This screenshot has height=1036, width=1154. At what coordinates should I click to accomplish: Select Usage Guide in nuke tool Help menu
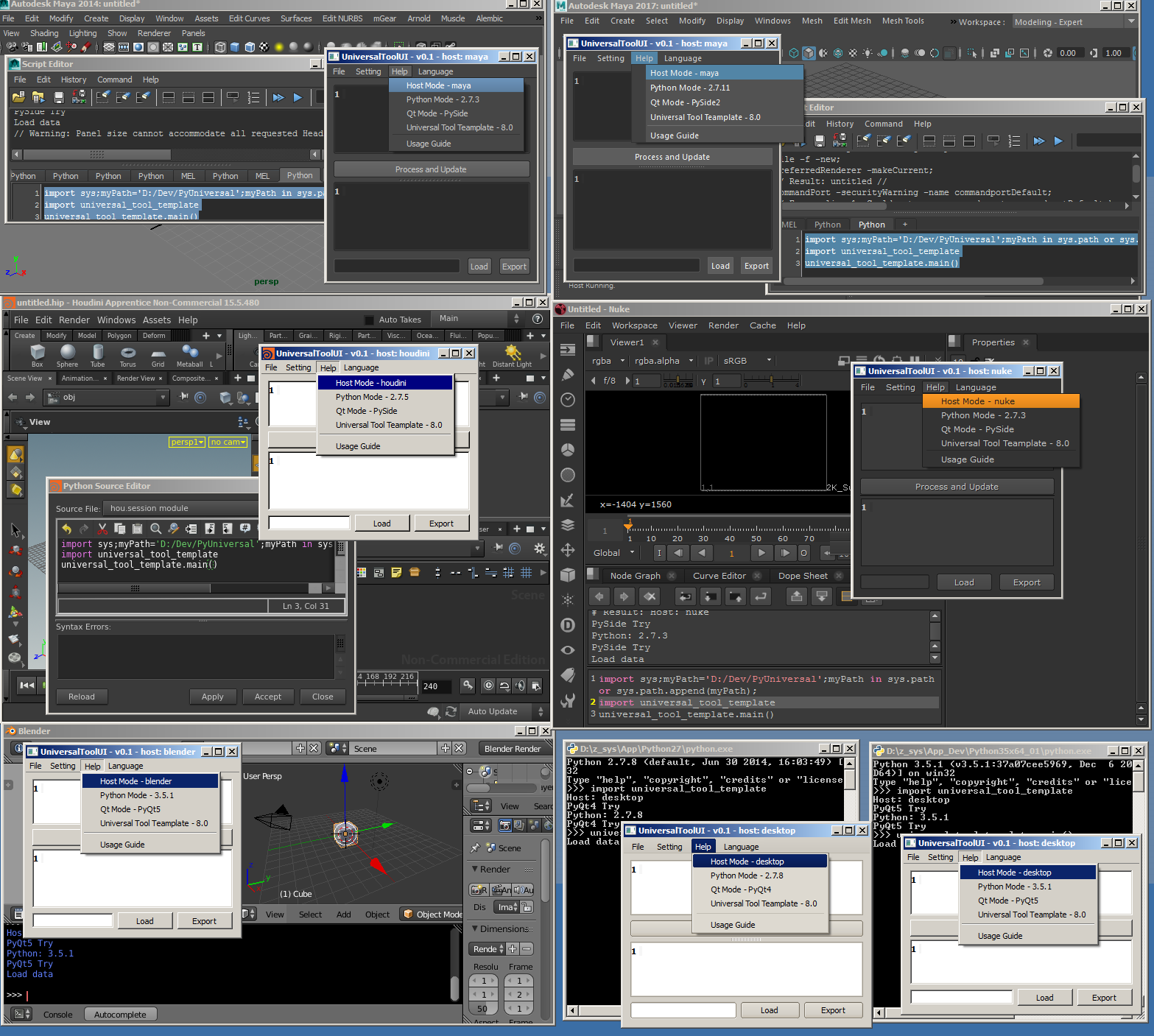(967, 459)
